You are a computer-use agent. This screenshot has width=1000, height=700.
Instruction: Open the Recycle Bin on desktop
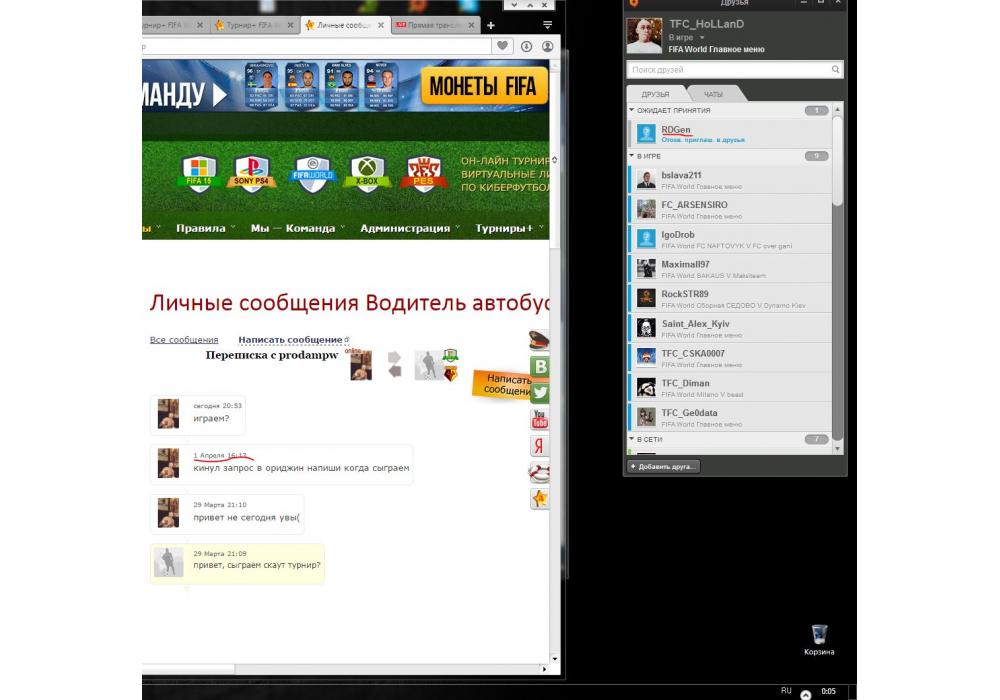tap(819, 635)
